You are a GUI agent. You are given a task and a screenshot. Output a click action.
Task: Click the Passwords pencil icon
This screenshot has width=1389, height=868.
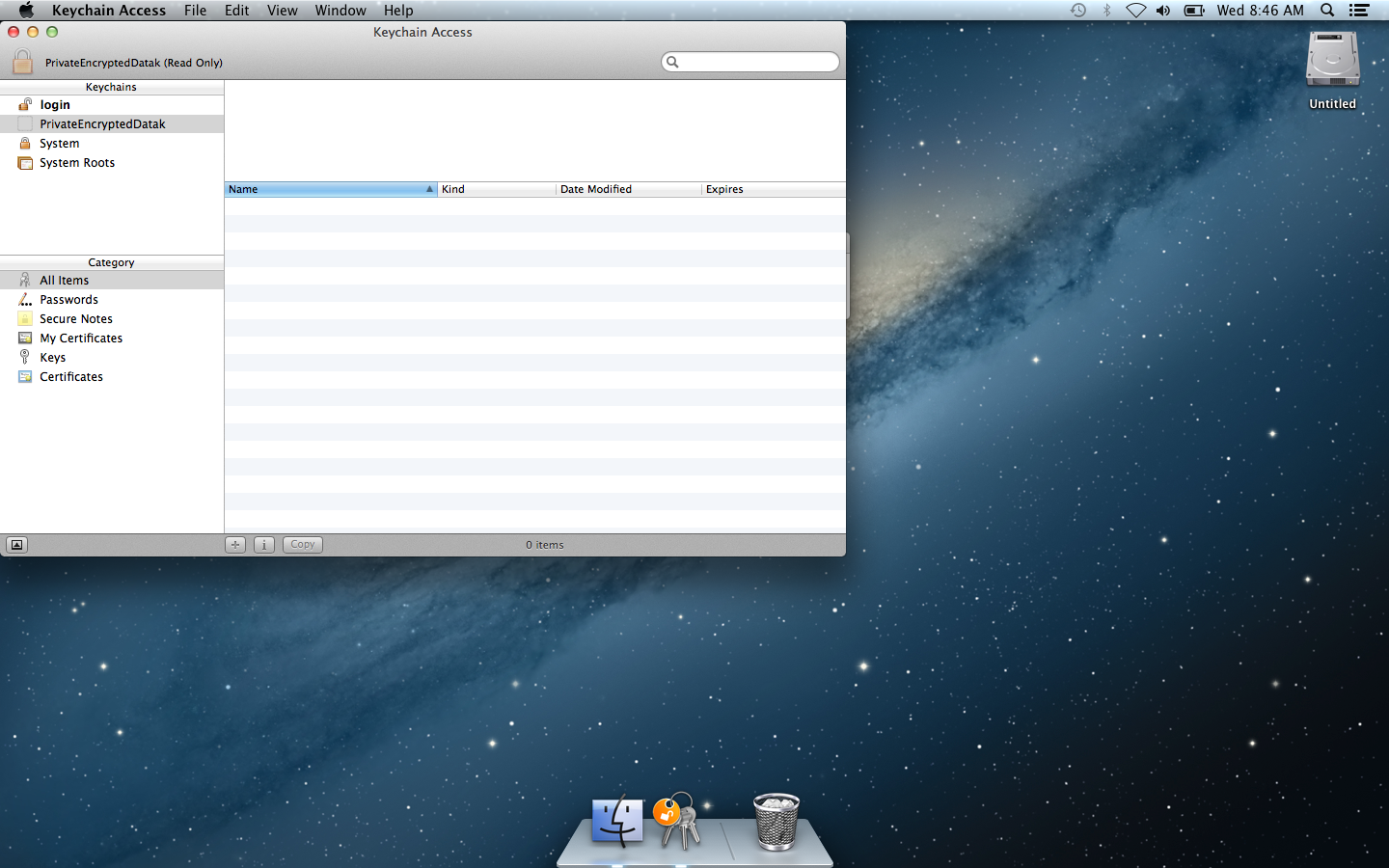click(x=25, y=299)
